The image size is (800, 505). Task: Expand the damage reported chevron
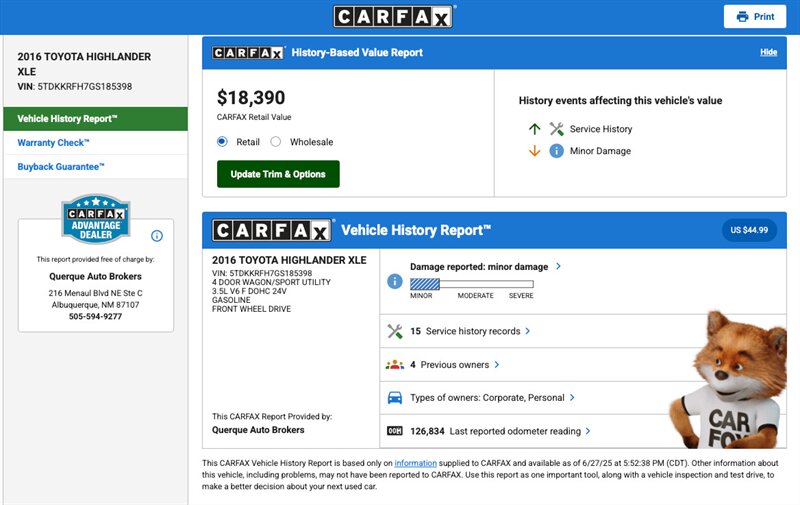pyautogui.click(x=558, y=266)
